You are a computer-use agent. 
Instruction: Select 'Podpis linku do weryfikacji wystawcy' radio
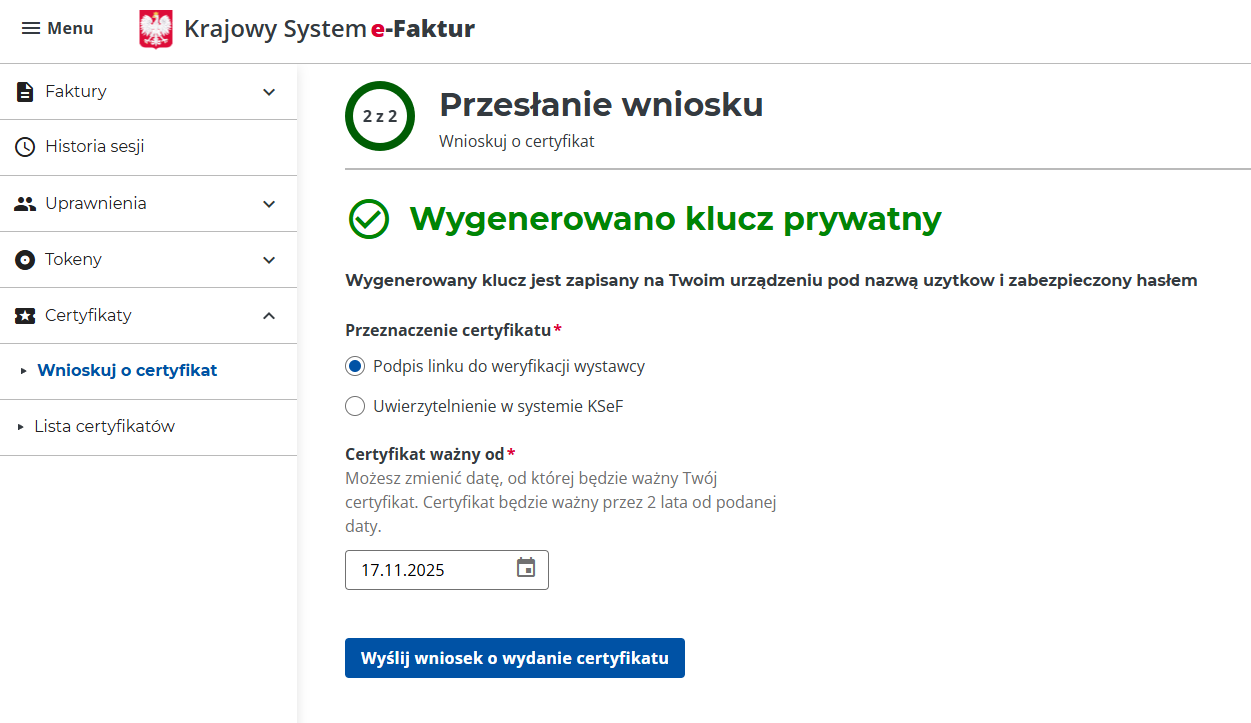(x=355, y=366)
